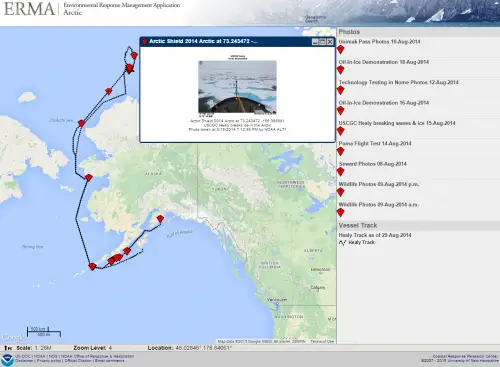Click the red marker under Puma Flight Test 14-Aug-2014

pos(340,151)
